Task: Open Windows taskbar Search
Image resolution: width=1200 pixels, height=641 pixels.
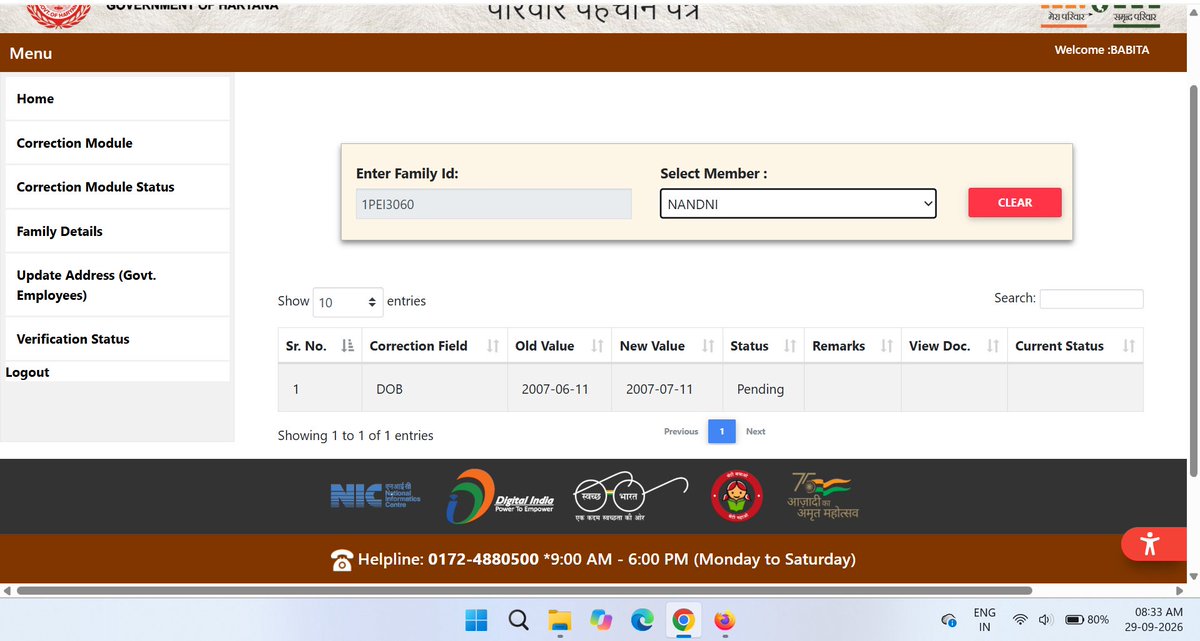Action: 518,621
